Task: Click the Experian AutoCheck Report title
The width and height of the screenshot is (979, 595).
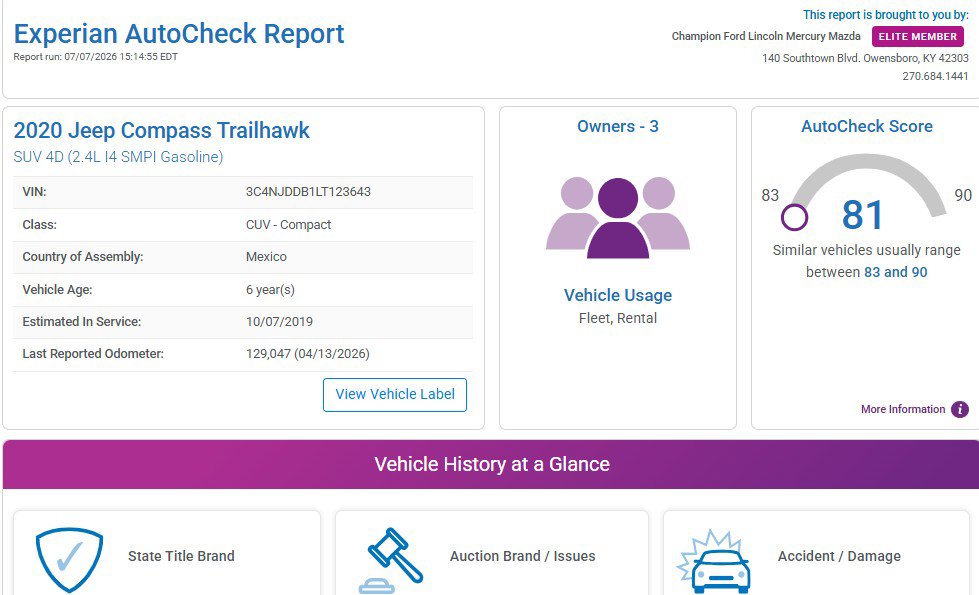Action: tap(179, 34)
